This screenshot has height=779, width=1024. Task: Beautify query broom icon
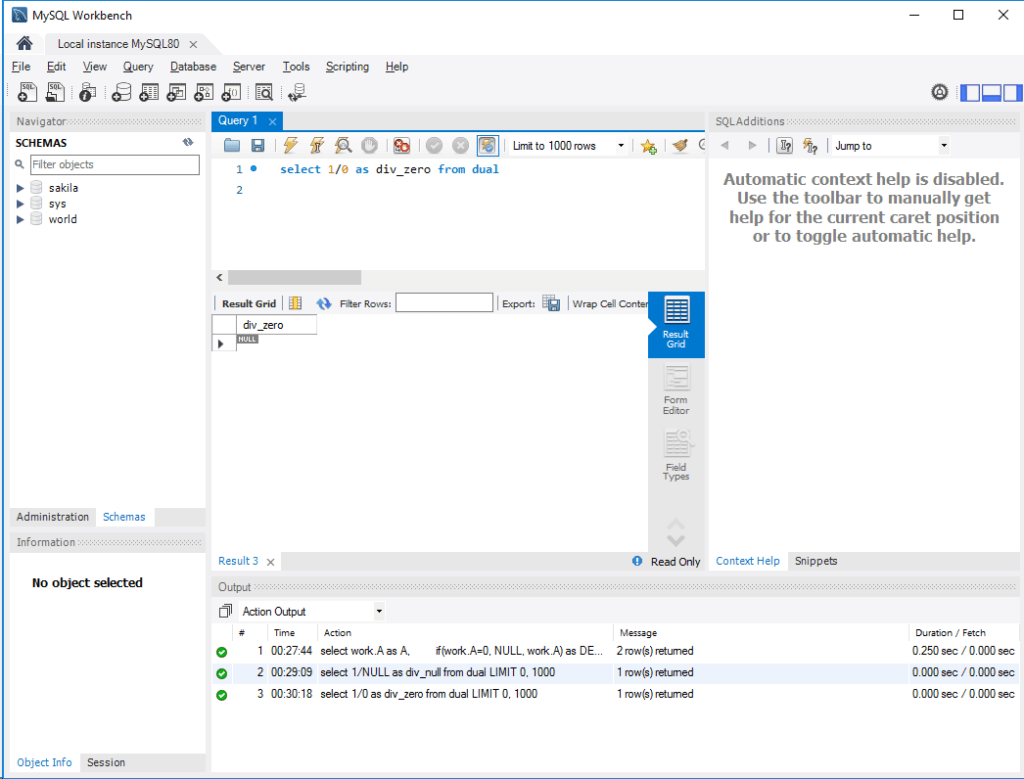[x=680, y=146]
